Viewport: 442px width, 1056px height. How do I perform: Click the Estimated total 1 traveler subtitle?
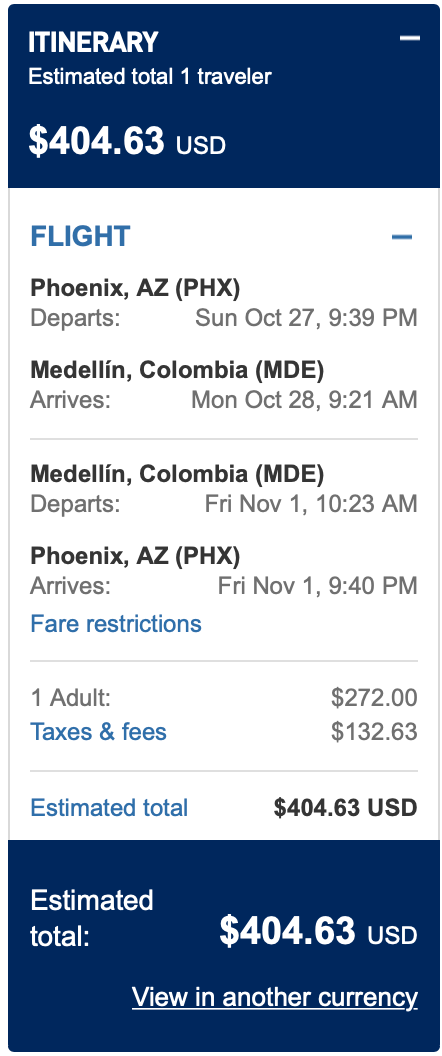(x=150, y=76)
